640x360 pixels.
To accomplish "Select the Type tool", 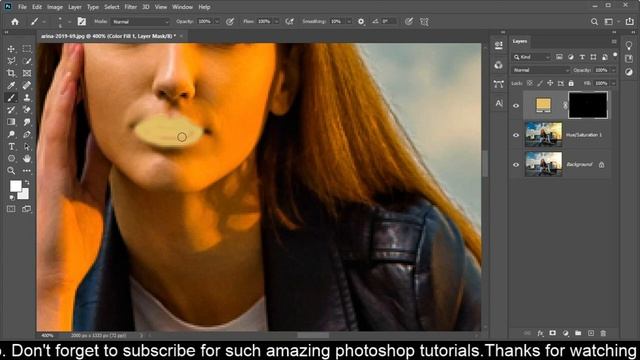I will (x=11, y=147).
